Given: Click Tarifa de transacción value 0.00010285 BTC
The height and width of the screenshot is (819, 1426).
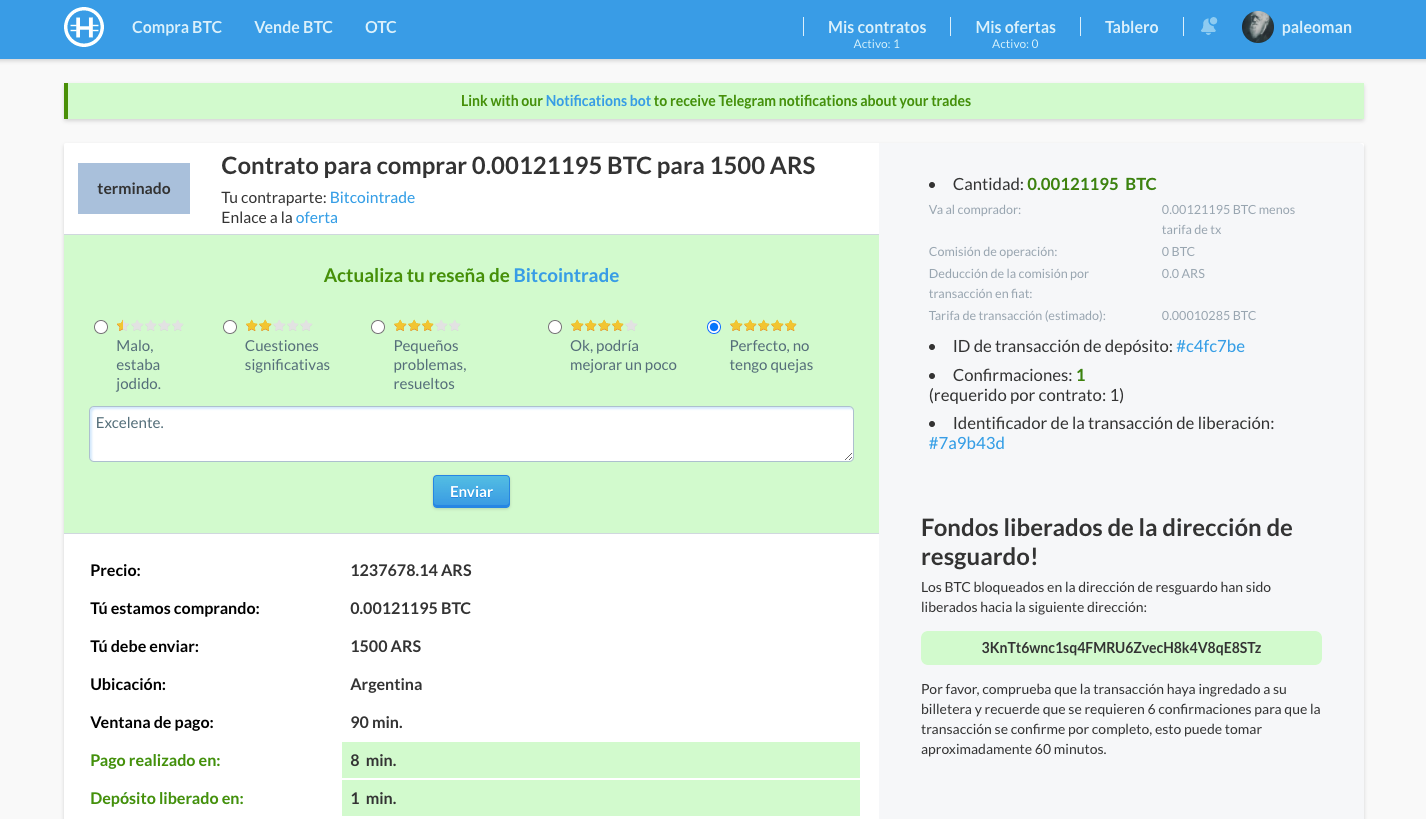Looking at the screenshot, I should point(1208,316).
